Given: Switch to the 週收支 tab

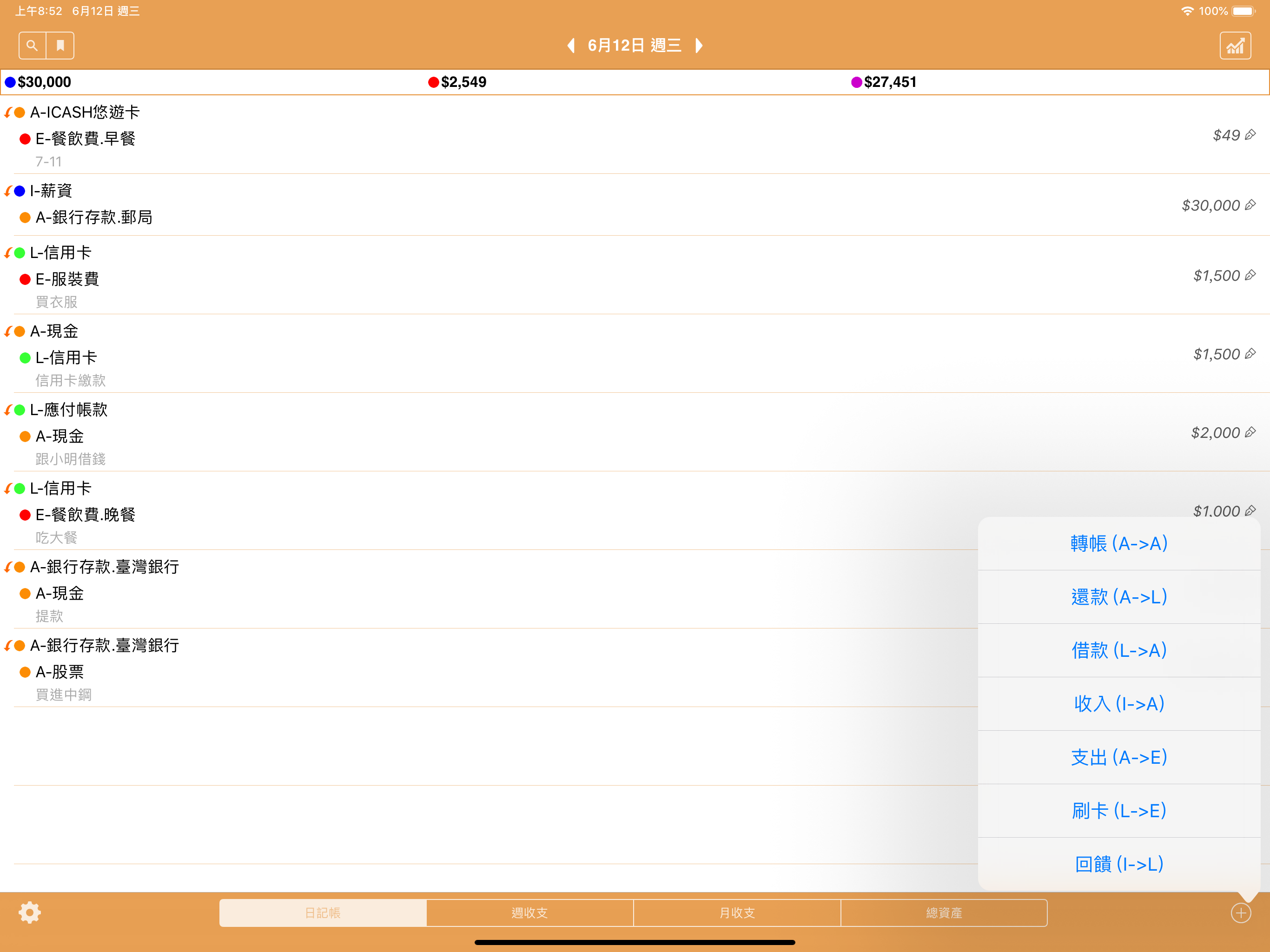Looking at the screenshot, I should 530,913.
